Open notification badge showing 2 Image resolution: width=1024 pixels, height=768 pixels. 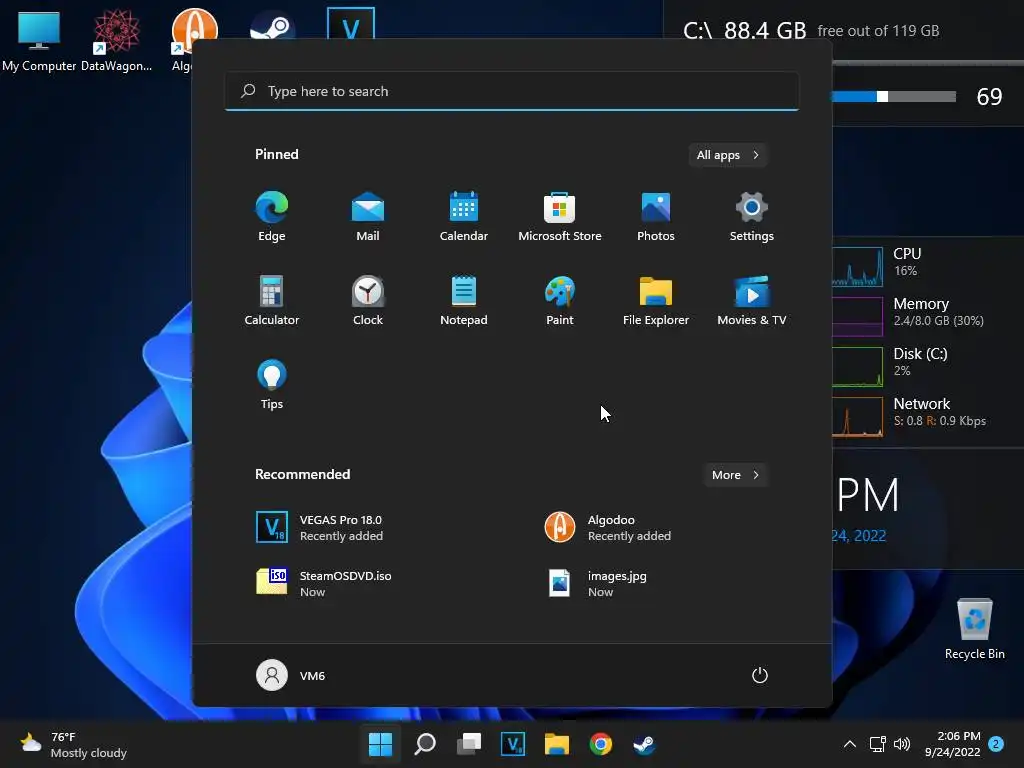click(996, 744)
